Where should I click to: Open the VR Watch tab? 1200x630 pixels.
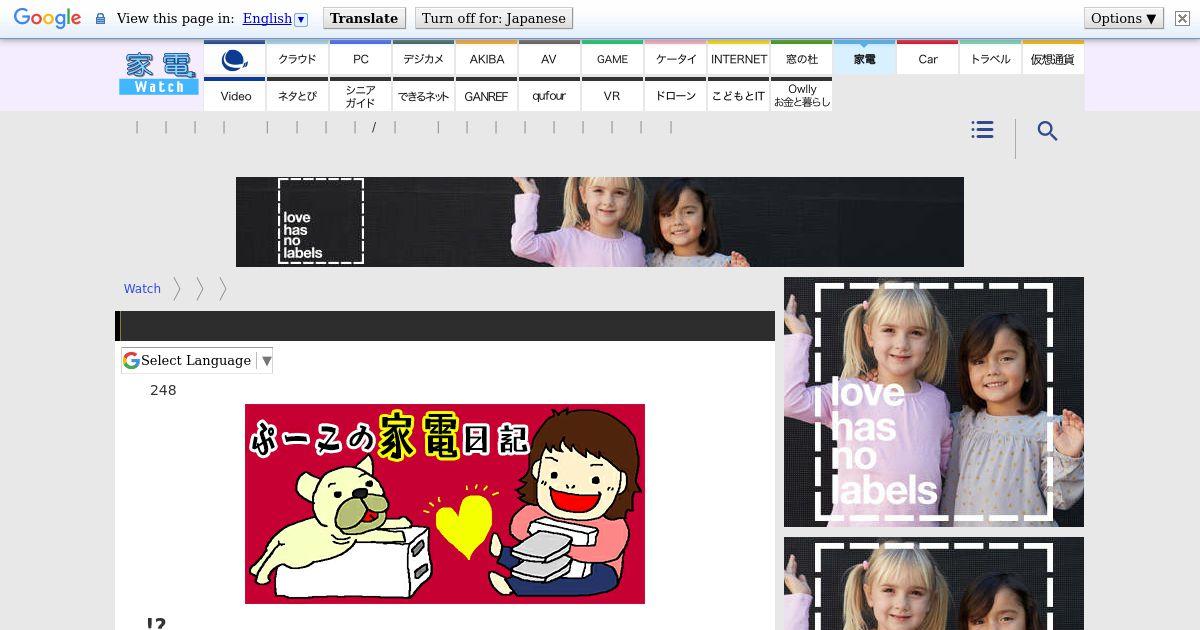pyautogui.click(x=612, y=95)
